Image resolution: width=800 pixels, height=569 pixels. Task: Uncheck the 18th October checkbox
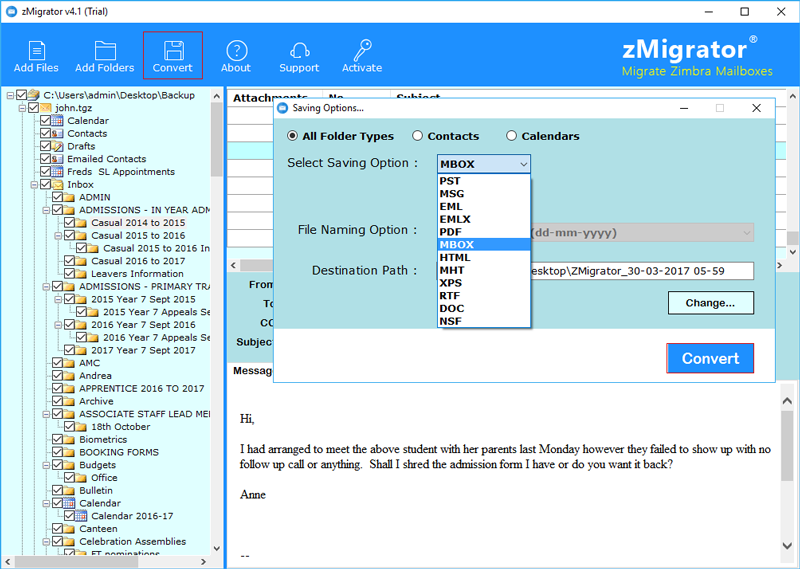69,427
